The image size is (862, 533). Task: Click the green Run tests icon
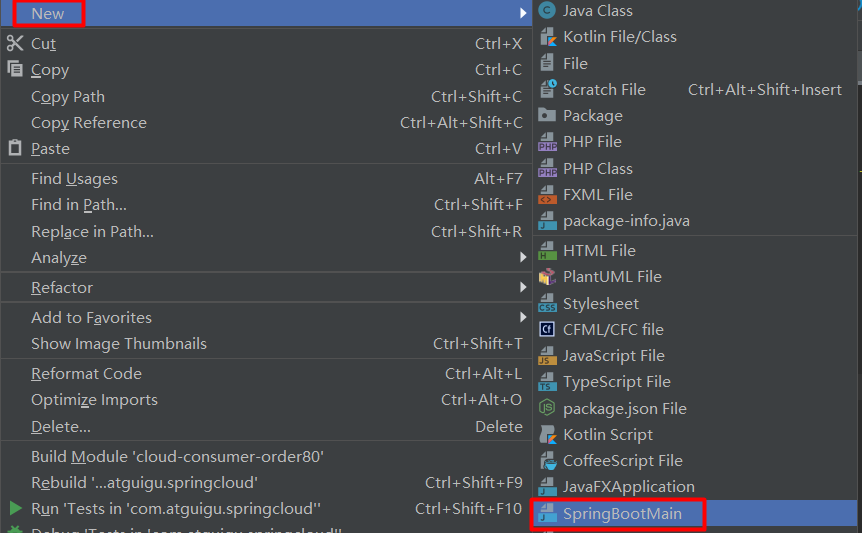click(x=15, y=508)
